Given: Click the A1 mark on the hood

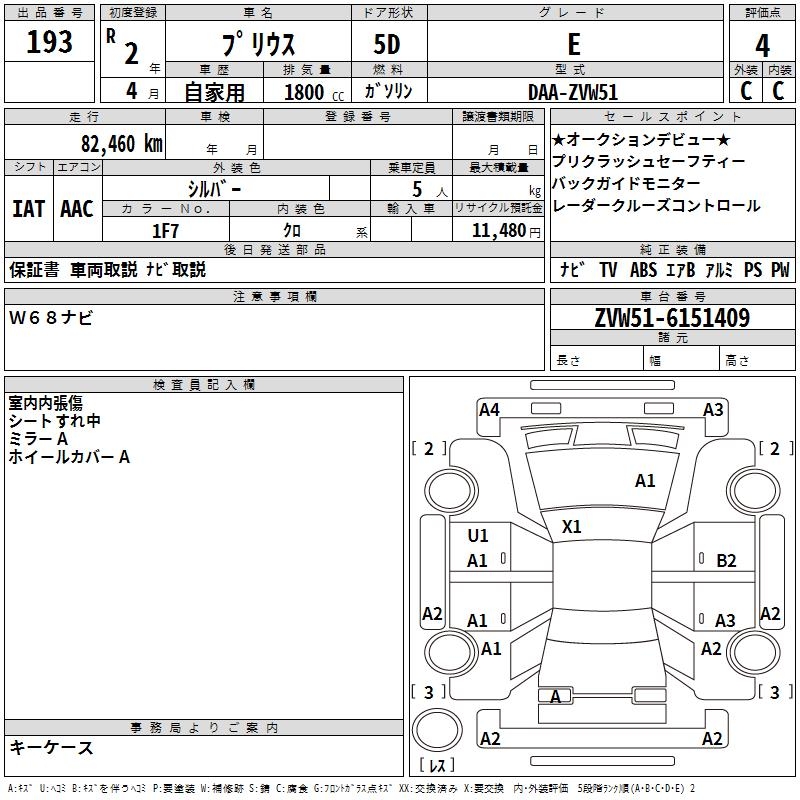Looking at the screenshot, I should 645,481.
